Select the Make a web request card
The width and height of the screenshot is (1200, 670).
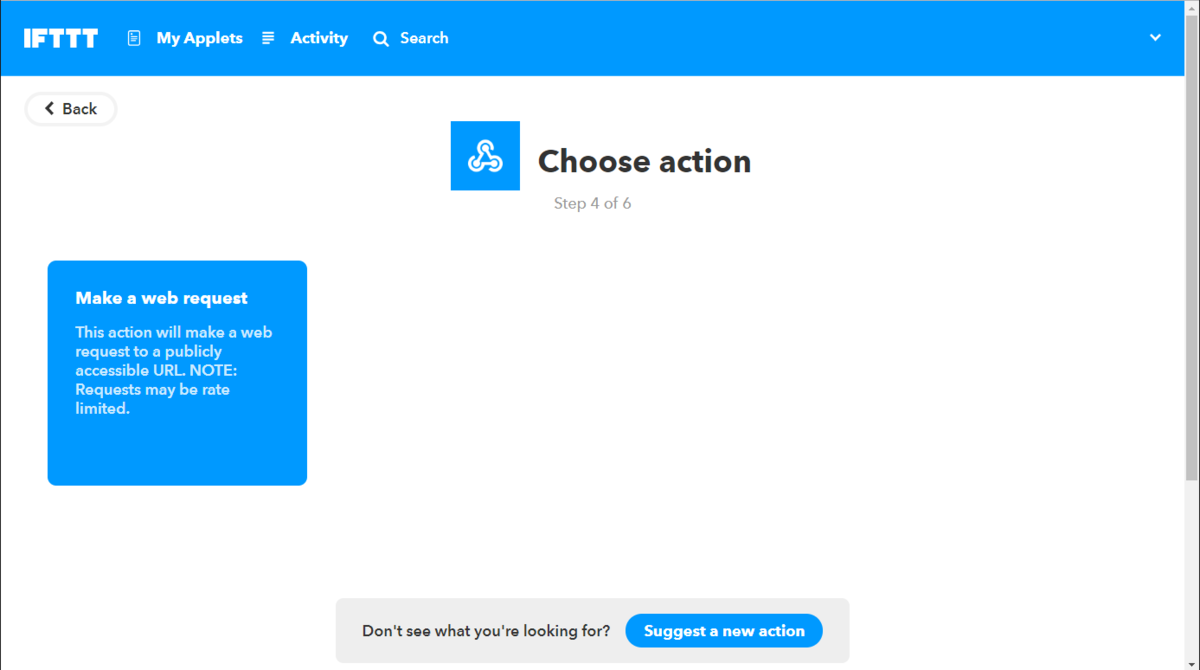(x=177, y=373)
